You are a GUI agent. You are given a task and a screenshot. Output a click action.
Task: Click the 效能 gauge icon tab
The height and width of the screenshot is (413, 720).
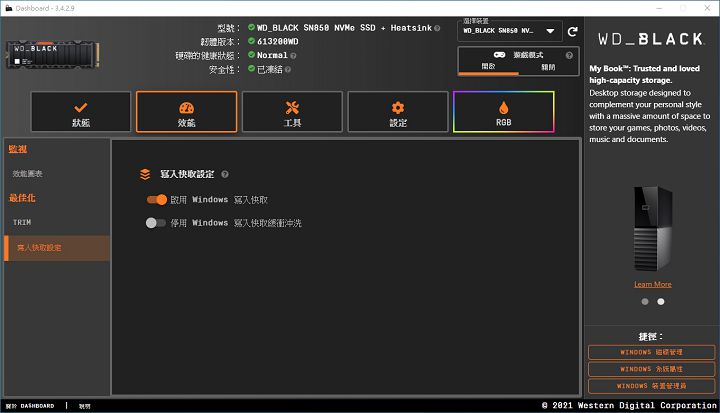[x=186, y=112]
